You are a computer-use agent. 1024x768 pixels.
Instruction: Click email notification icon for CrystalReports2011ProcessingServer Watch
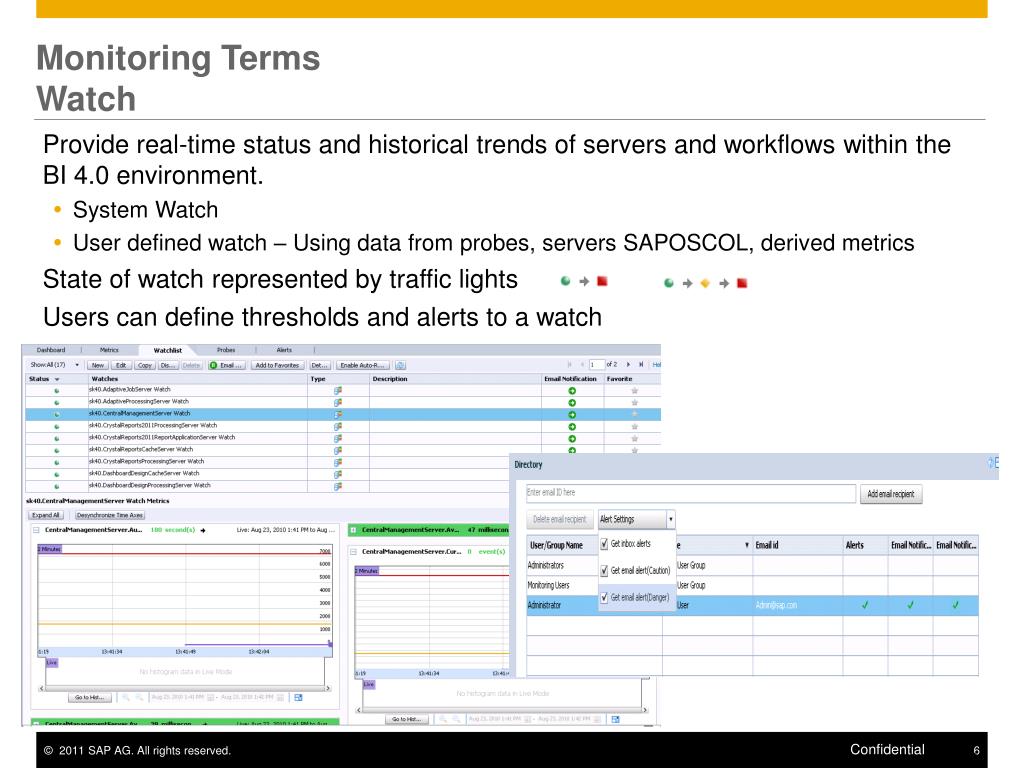572,426
